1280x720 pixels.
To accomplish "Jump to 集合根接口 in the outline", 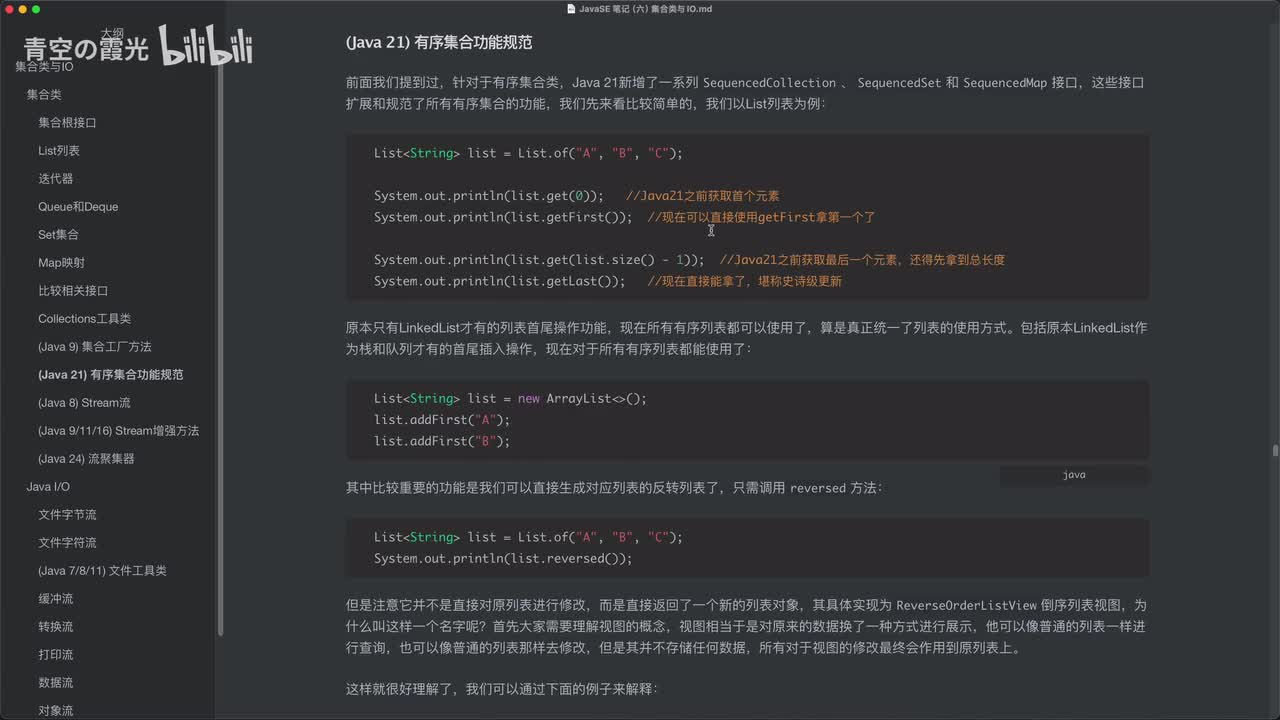I will 67,122.
